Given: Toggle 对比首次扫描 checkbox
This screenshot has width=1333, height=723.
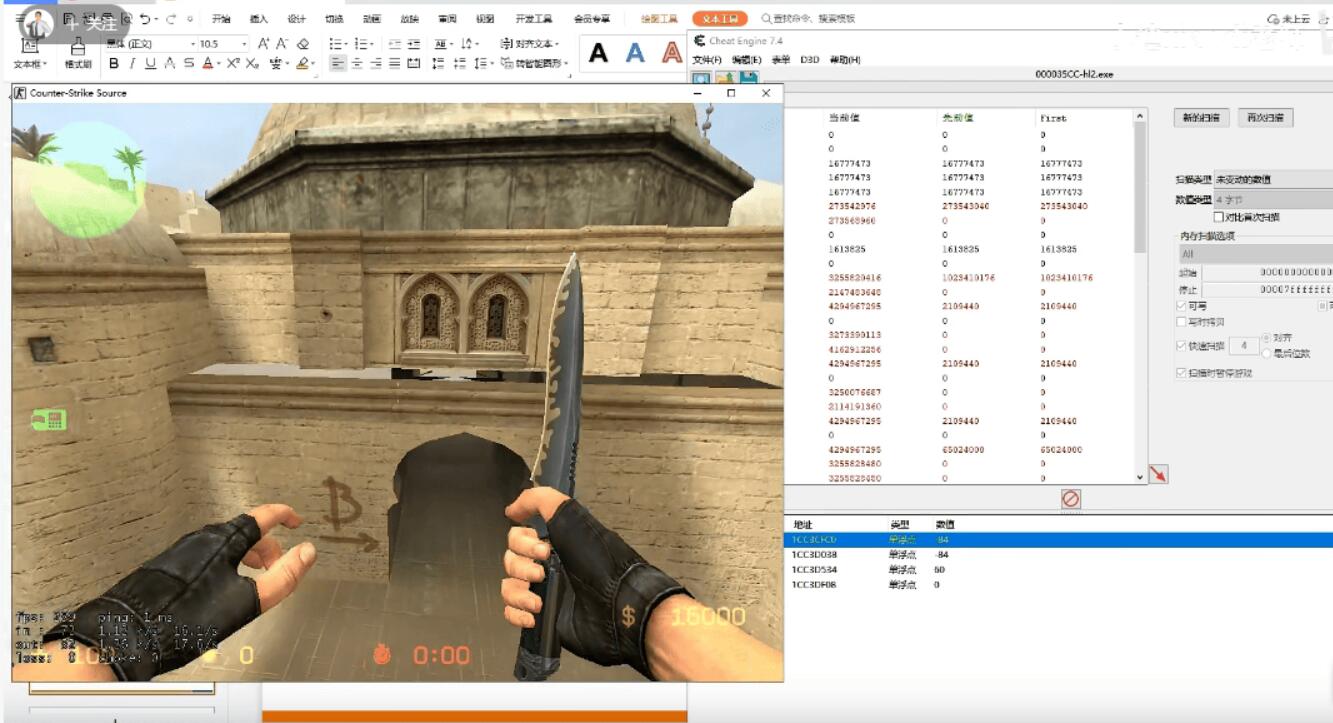Looking at the screenshot, I should pyautogui.click(x=1219, y=216).
